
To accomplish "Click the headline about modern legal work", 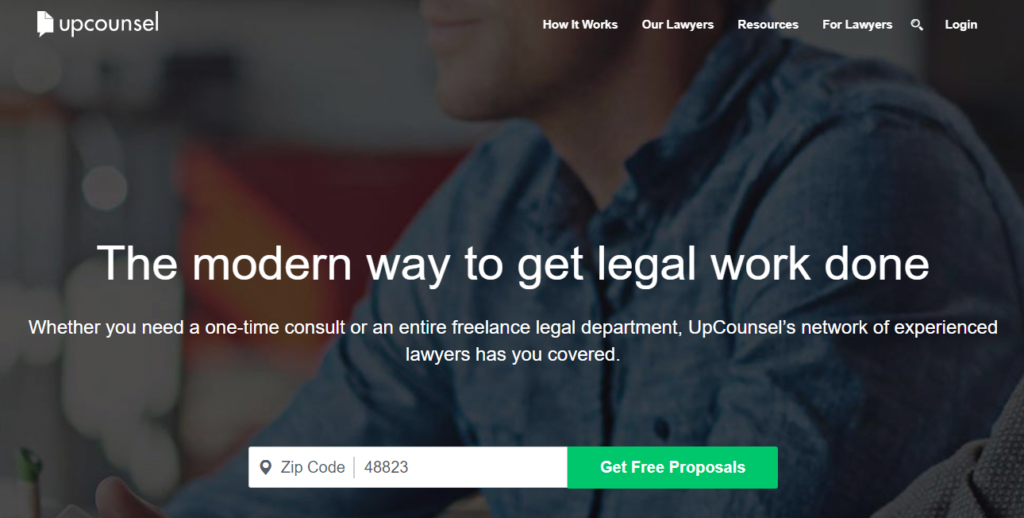I will [513, 263].
